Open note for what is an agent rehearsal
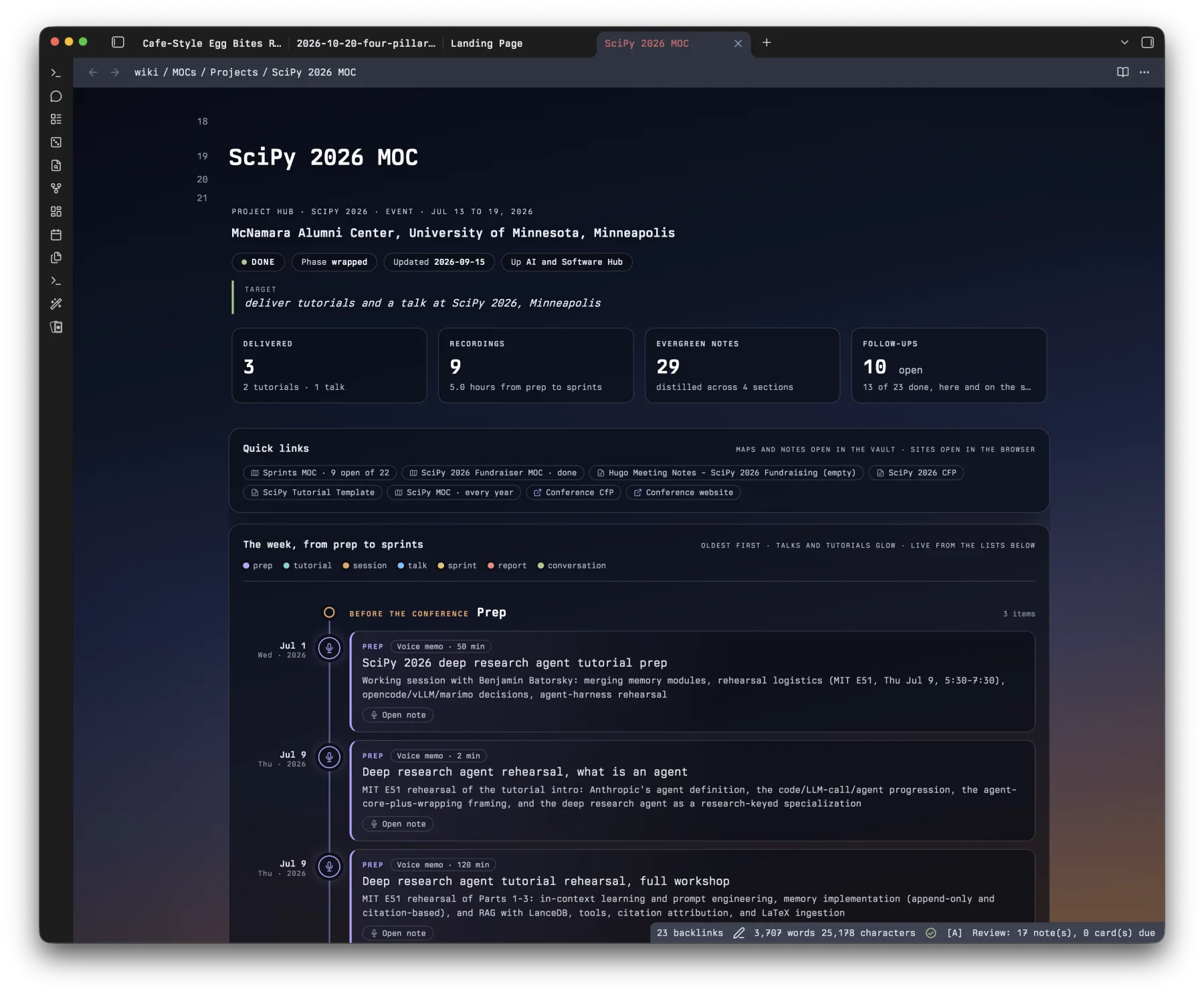This screenshot has height=995, width=1204. coord(398,824)
